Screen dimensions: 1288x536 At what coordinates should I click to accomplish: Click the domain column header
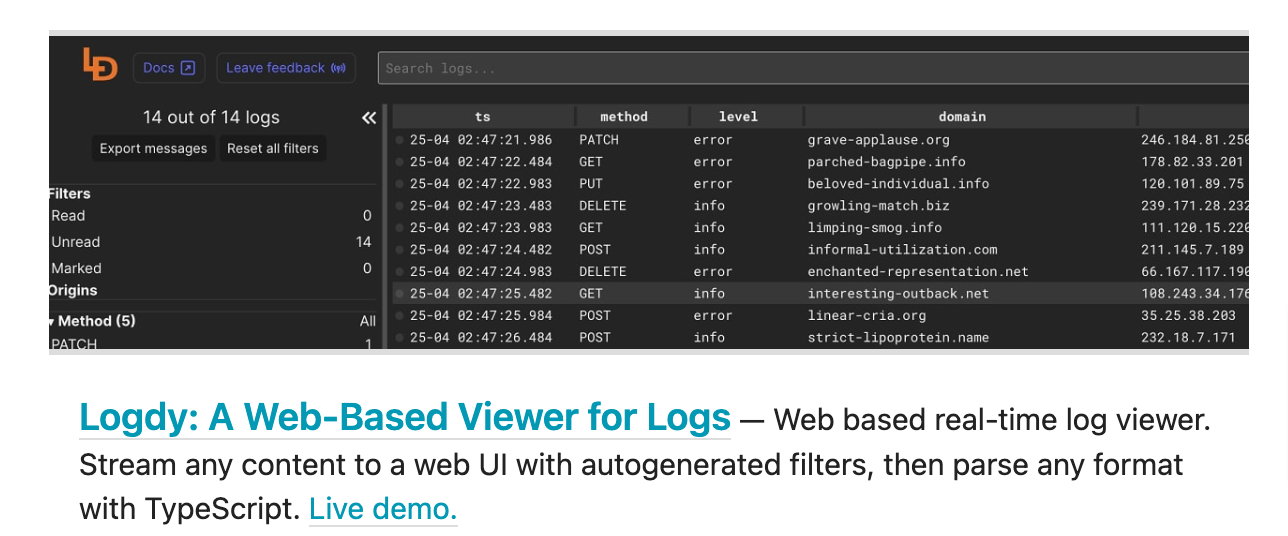pyautogui.click(x=962, y=117)
